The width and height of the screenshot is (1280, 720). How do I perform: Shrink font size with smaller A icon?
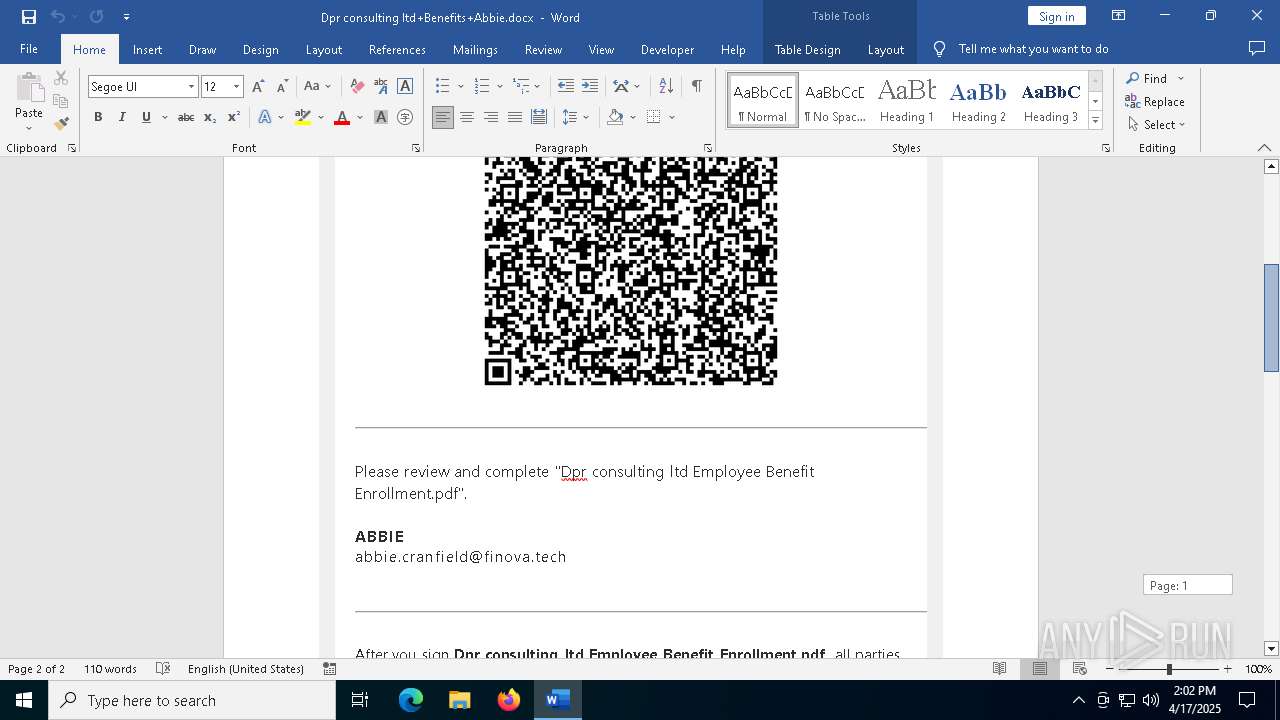[x=282, y=86]
